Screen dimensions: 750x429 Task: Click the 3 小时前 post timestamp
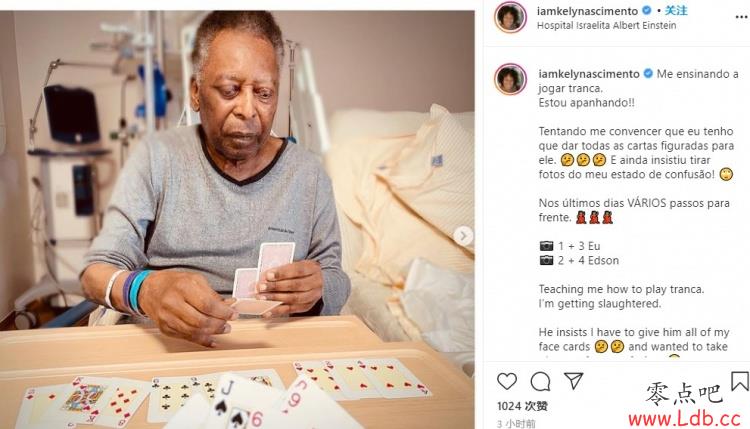516,423
